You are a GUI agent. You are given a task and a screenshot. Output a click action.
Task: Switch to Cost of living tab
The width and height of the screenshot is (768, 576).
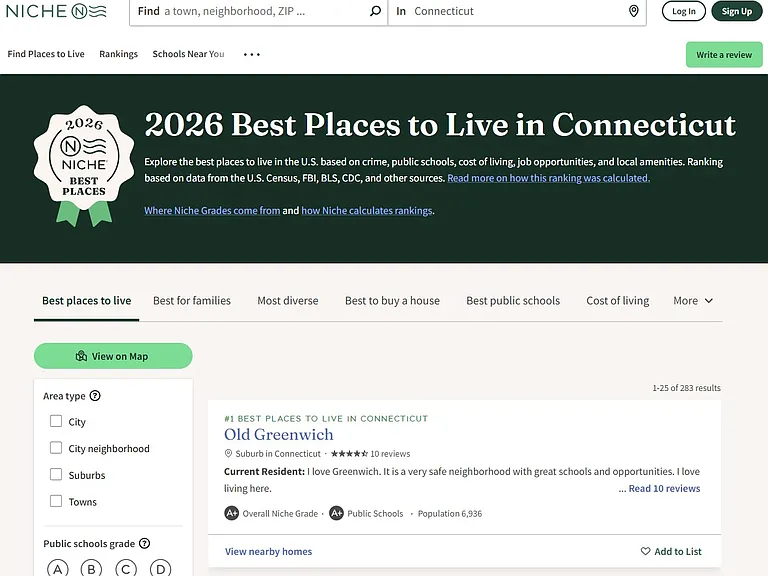[618, 301]
